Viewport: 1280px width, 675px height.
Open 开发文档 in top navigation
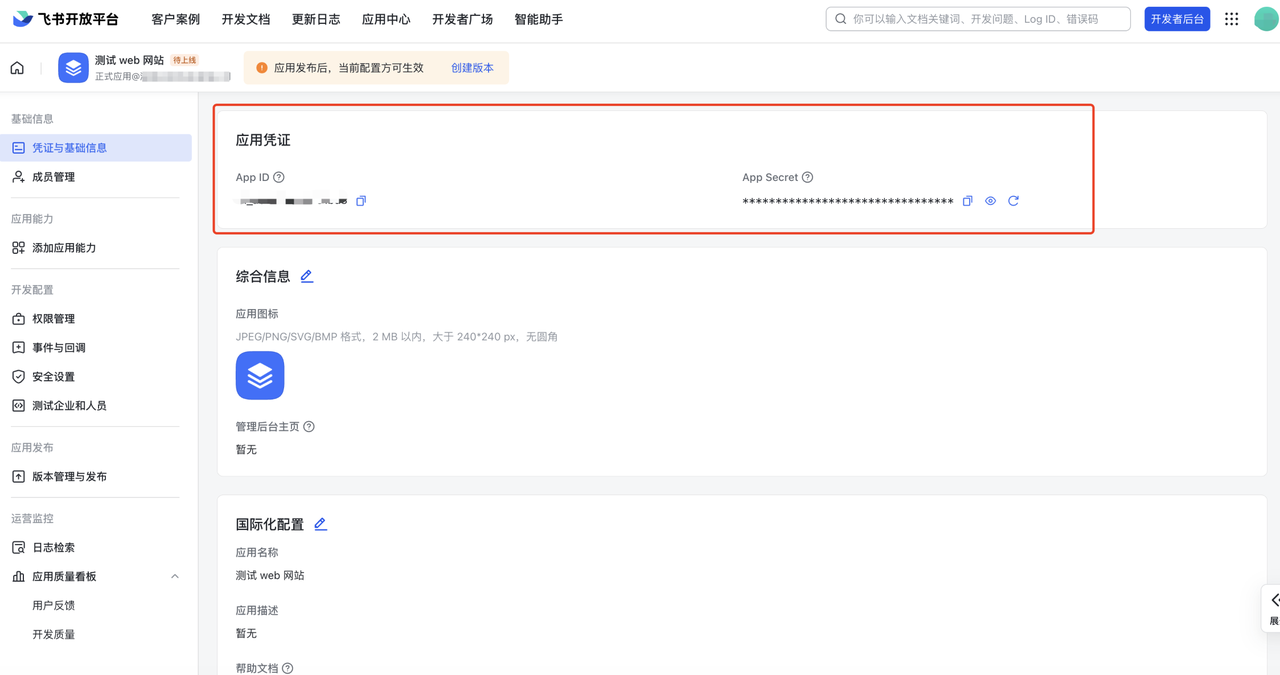246,19
